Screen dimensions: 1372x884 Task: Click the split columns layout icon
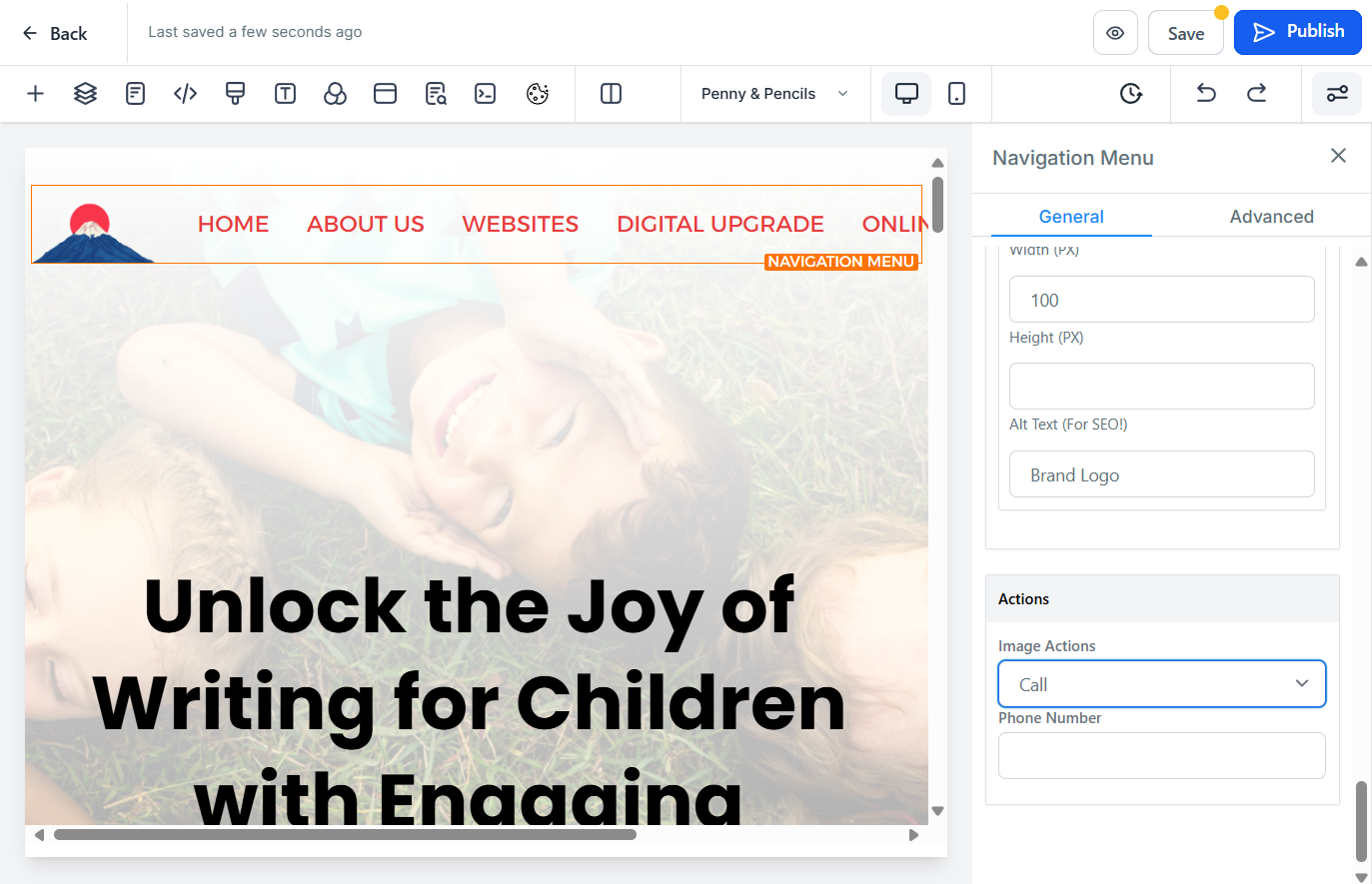point(611,94)
